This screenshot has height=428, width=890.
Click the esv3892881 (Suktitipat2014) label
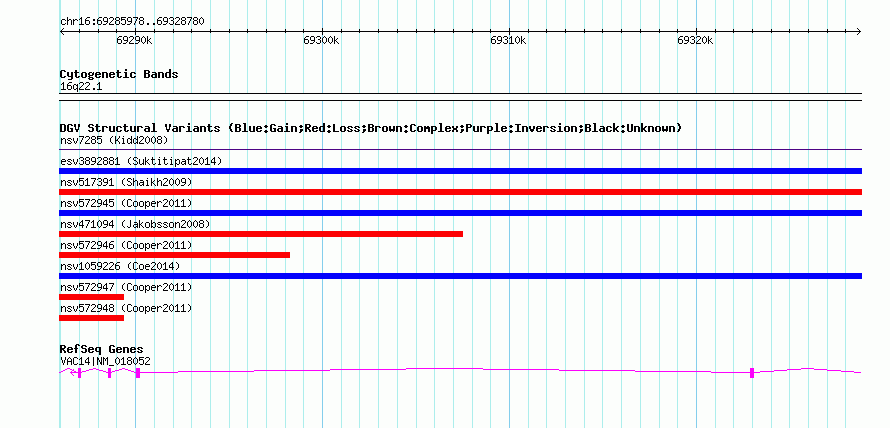(x=141, y=161)
